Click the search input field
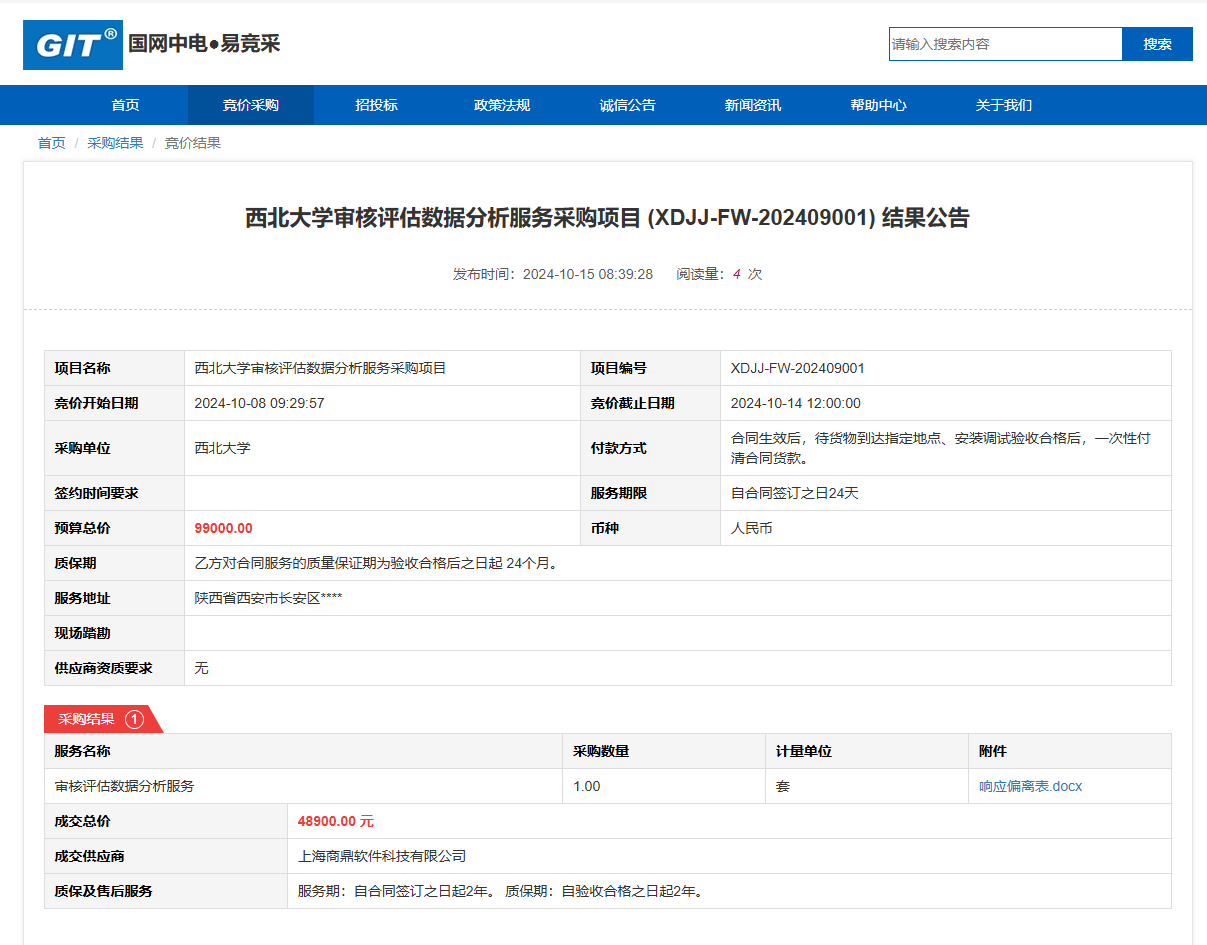1207x945 pixels. tap(1005, 44)
